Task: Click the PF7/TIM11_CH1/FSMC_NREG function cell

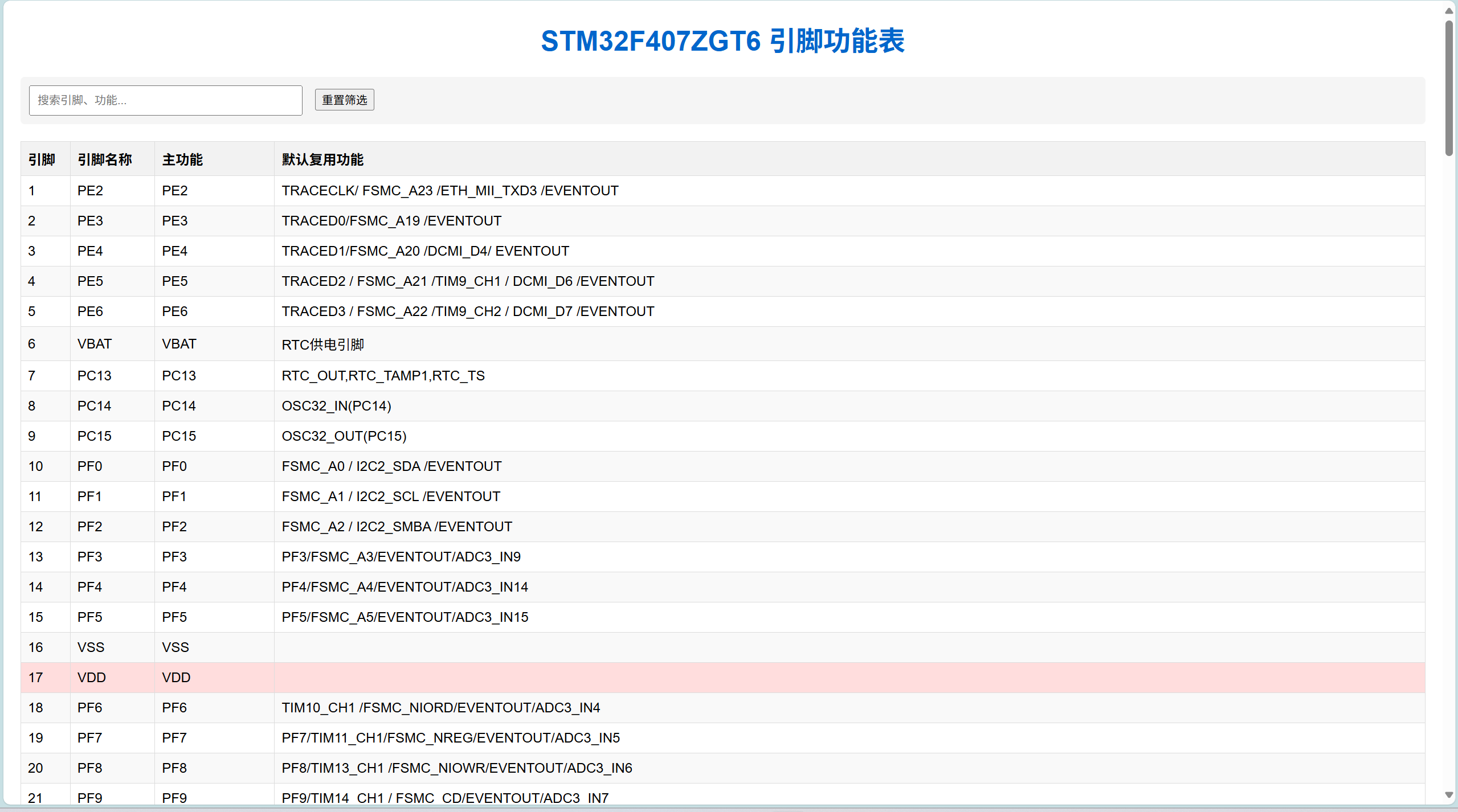Action: coord(850,738)
